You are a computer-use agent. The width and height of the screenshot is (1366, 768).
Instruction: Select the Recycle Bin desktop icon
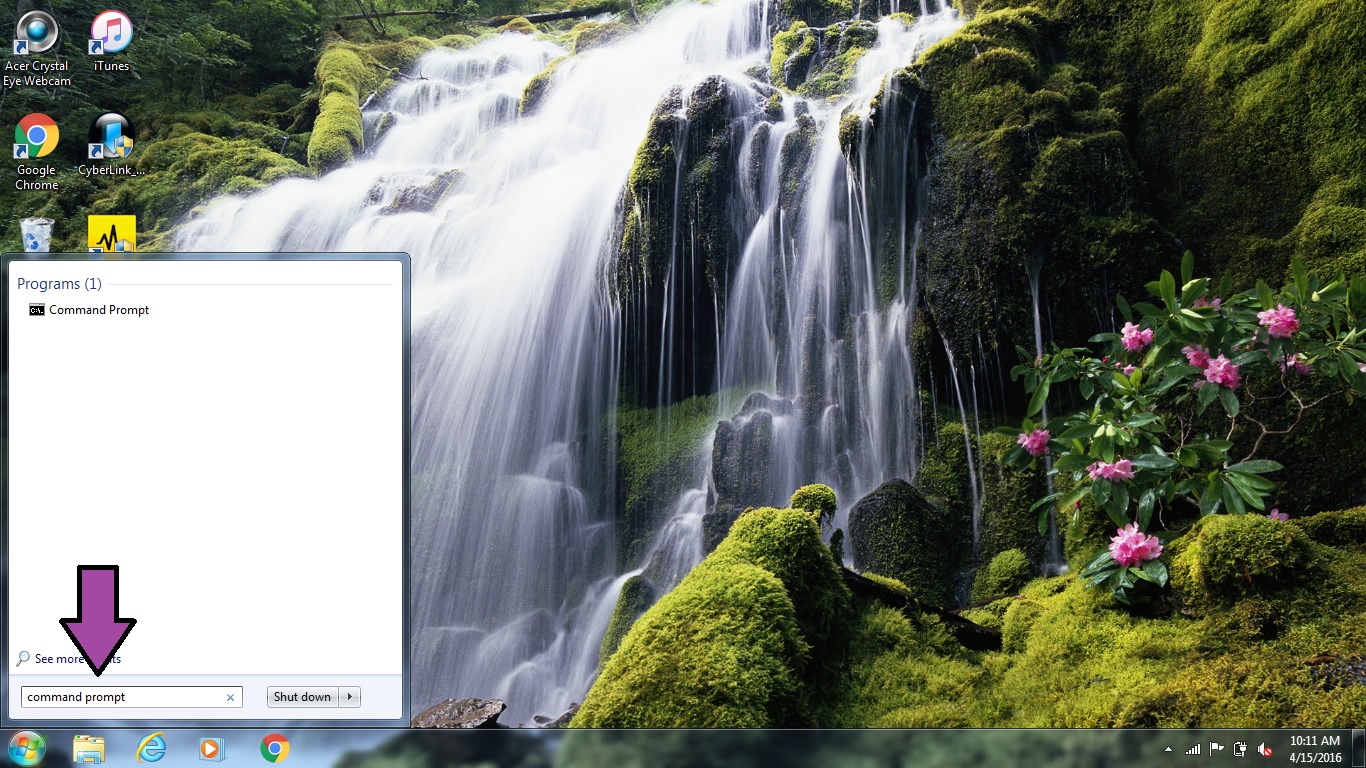tap(37, 235)
